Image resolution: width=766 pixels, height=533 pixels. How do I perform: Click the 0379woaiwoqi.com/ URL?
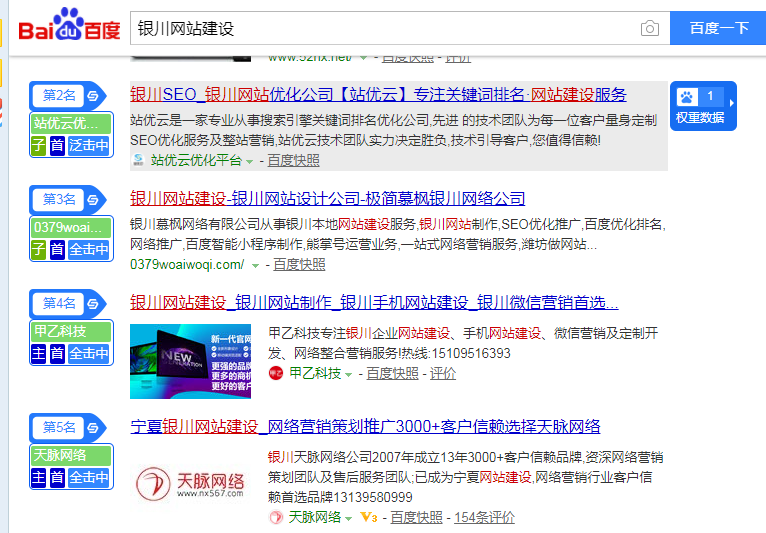point(187,264)
